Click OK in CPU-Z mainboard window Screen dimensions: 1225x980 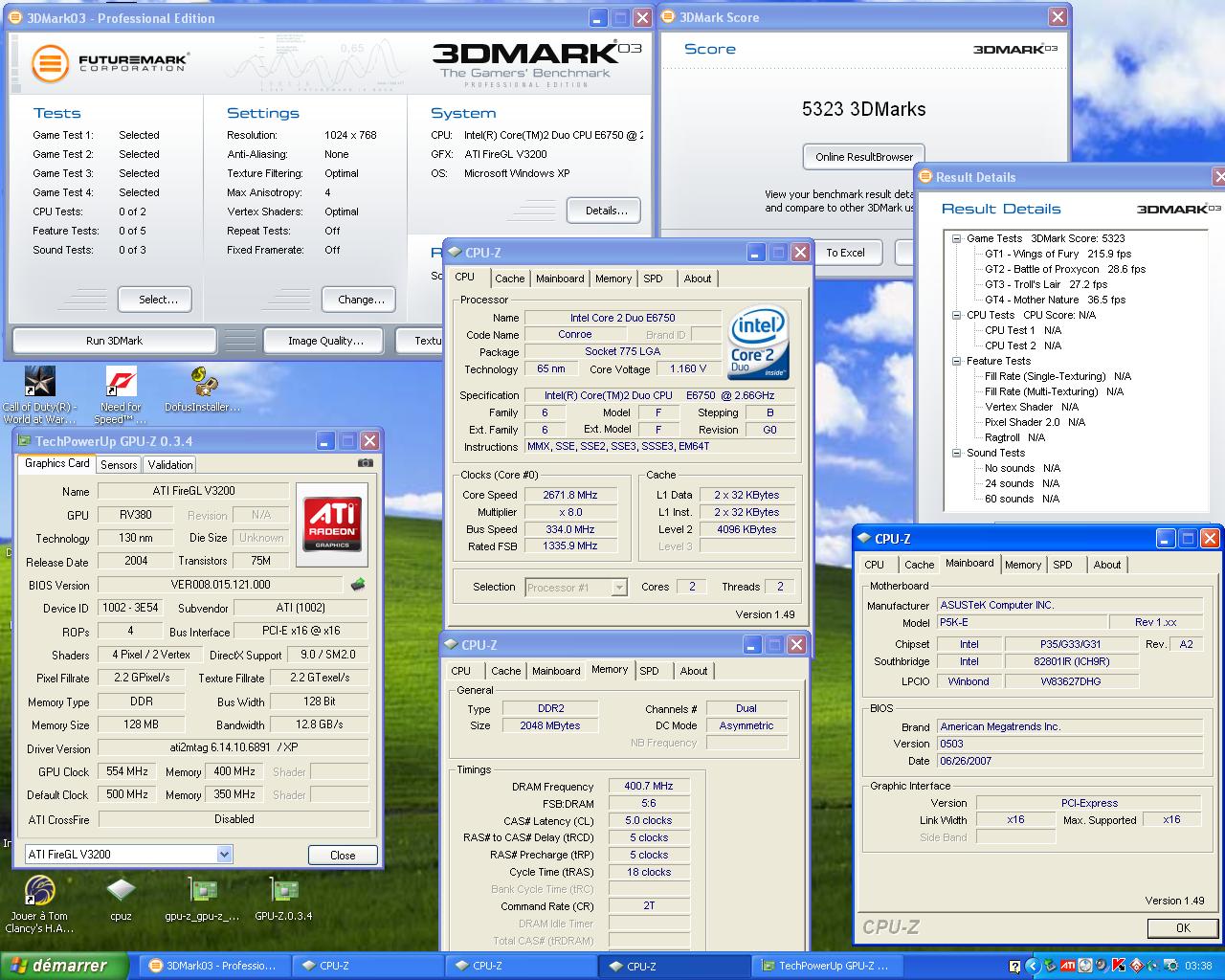[1183, 927]
